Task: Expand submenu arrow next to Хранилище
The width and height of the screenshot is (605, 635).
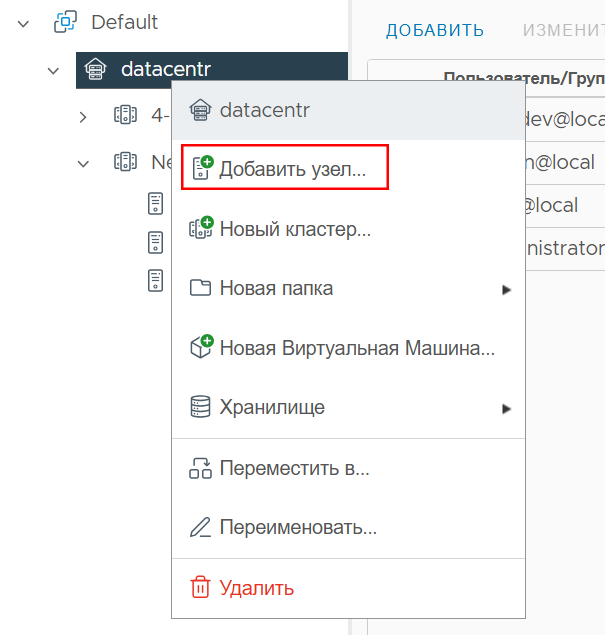Action: pyautogui.click(x=506, y=409)
